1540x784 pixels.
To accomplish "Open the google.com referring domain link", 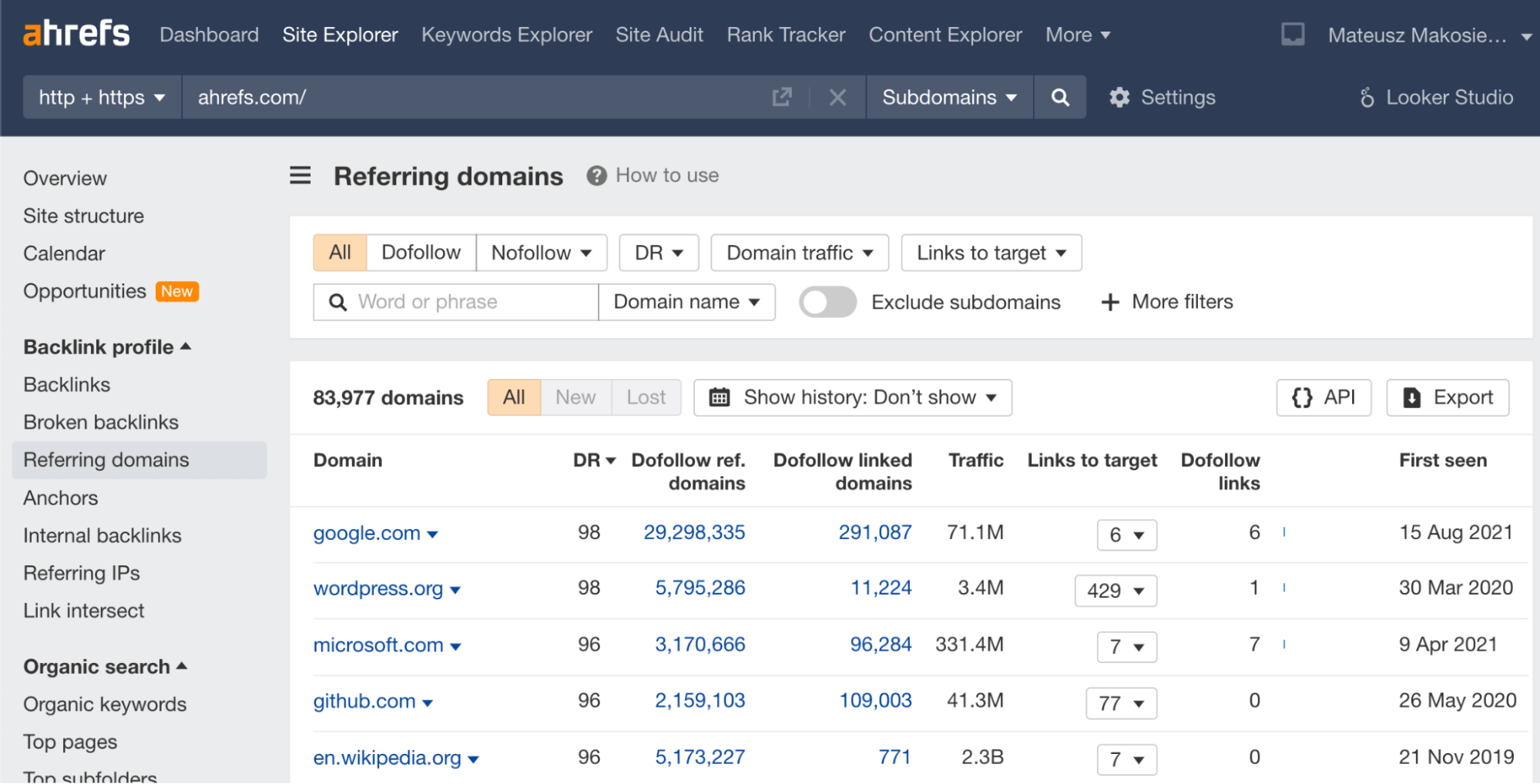I will pyautogui.click(x=367, y=532).
